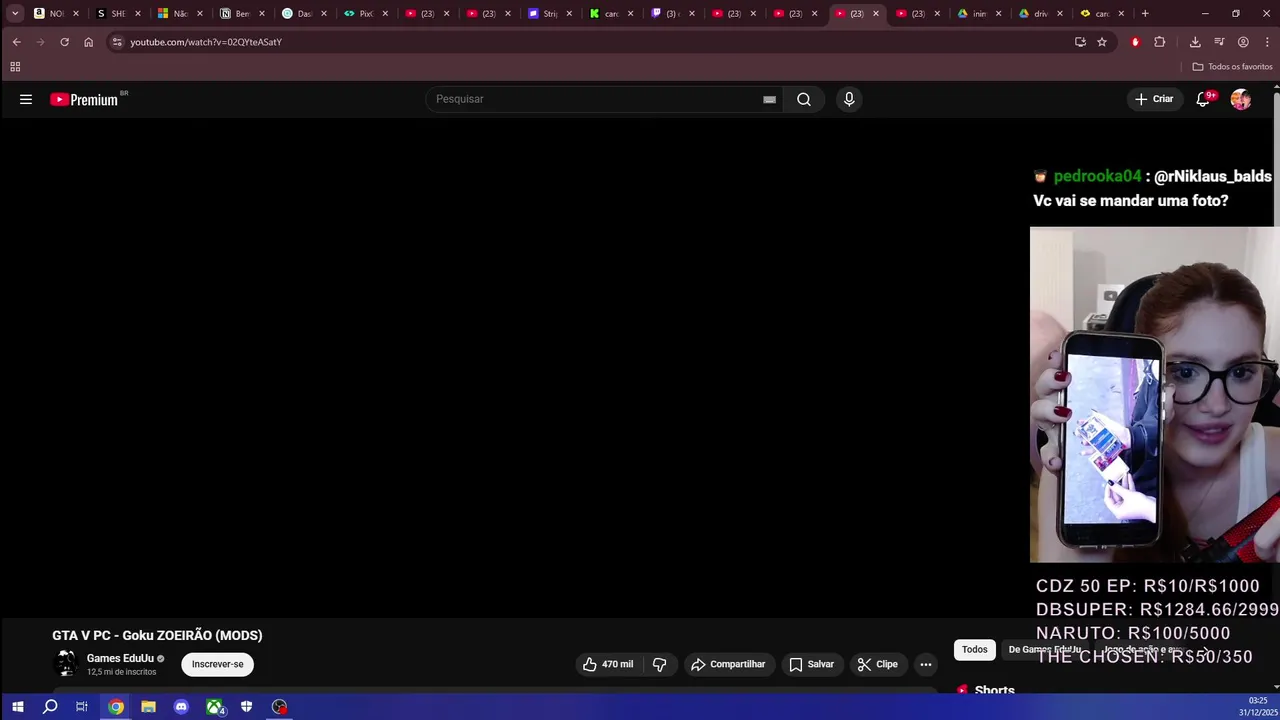Select the Todos filter chip
Screen dimensions: 1280x720
975,650
